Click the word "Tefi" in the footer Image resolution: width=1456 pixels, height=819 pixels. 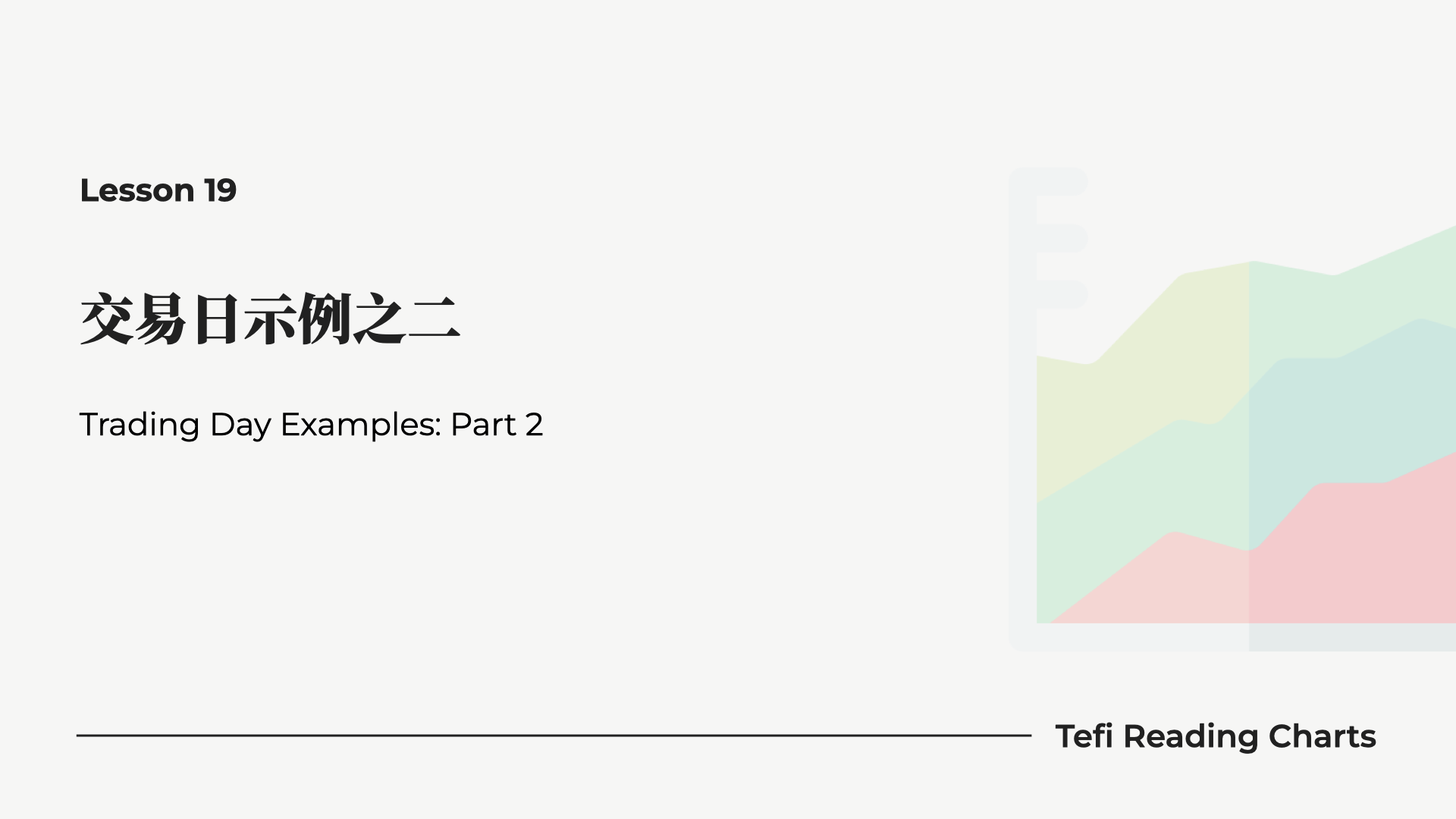[1084, 736]
